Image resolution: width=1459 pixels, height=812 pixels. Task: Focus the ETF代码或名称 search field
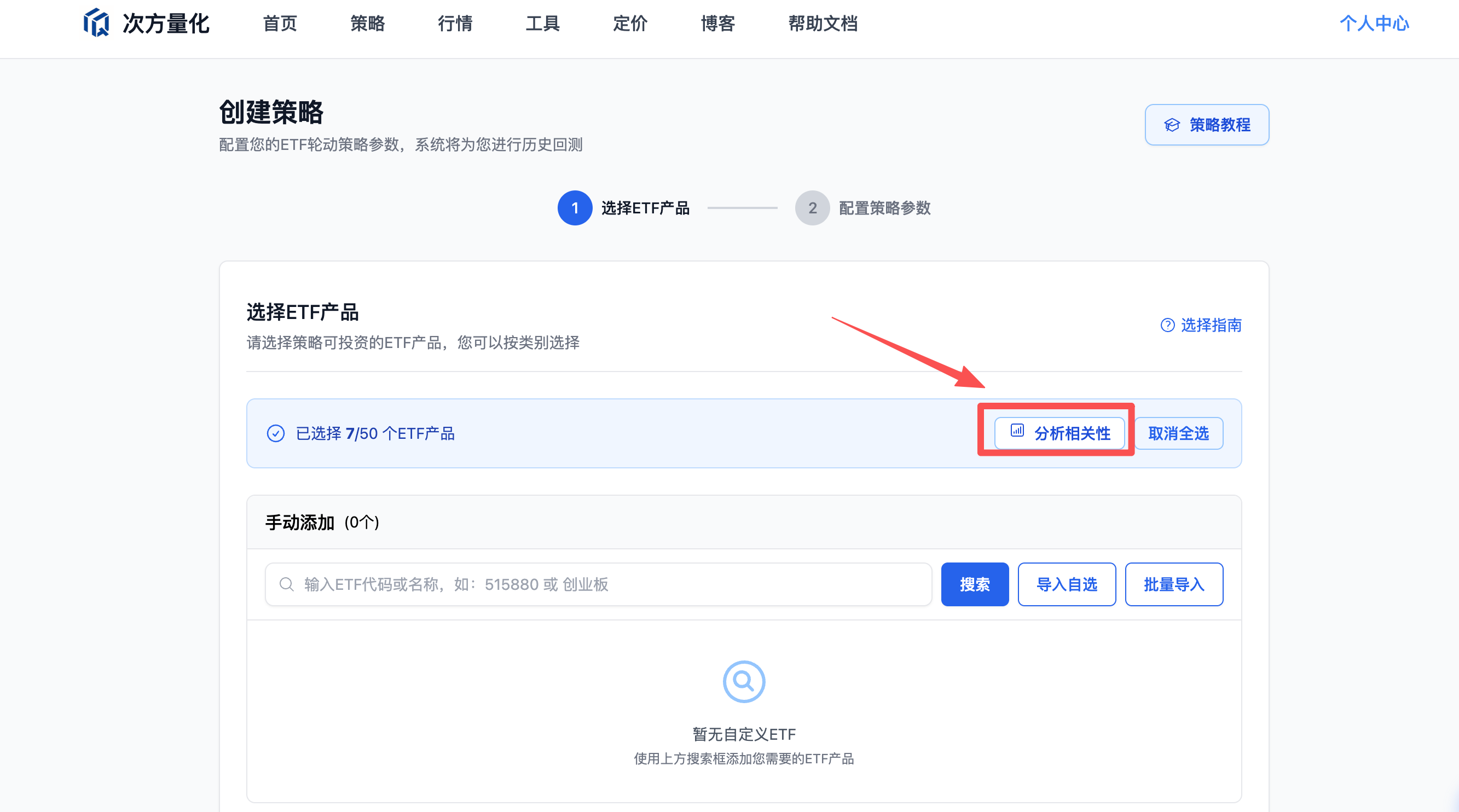(598, 584)
